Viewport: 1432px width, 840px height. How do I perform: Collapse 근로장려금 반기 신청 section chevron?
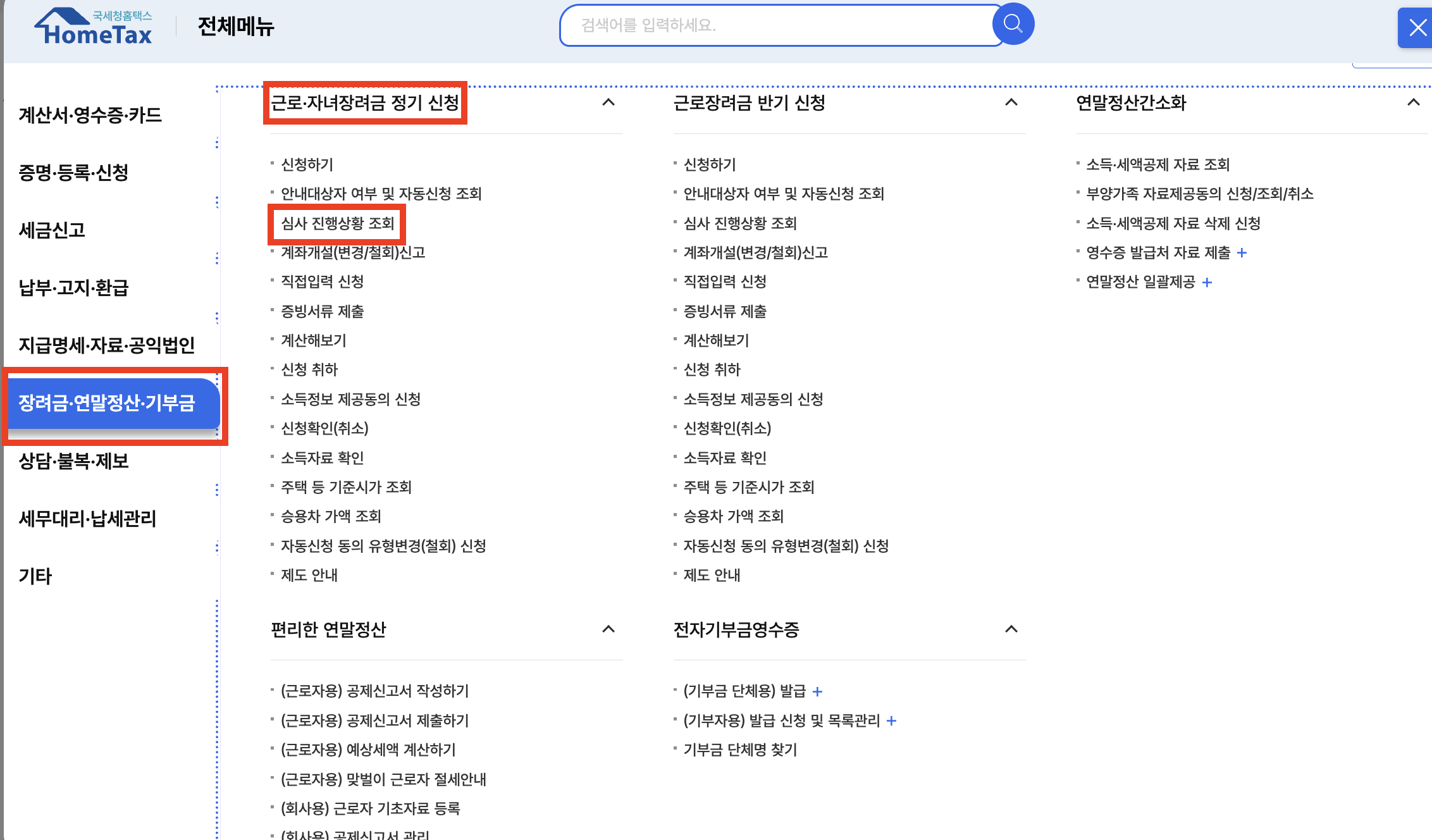click(1011, 102)
